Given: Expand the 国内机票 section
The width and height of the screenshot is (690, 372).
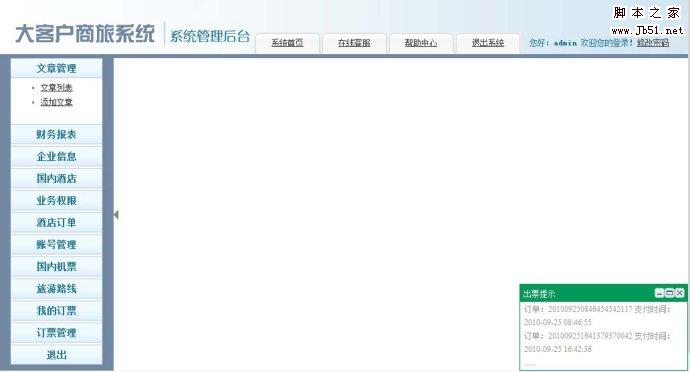Looking at the screenshot, I should (x=56, y=266).
